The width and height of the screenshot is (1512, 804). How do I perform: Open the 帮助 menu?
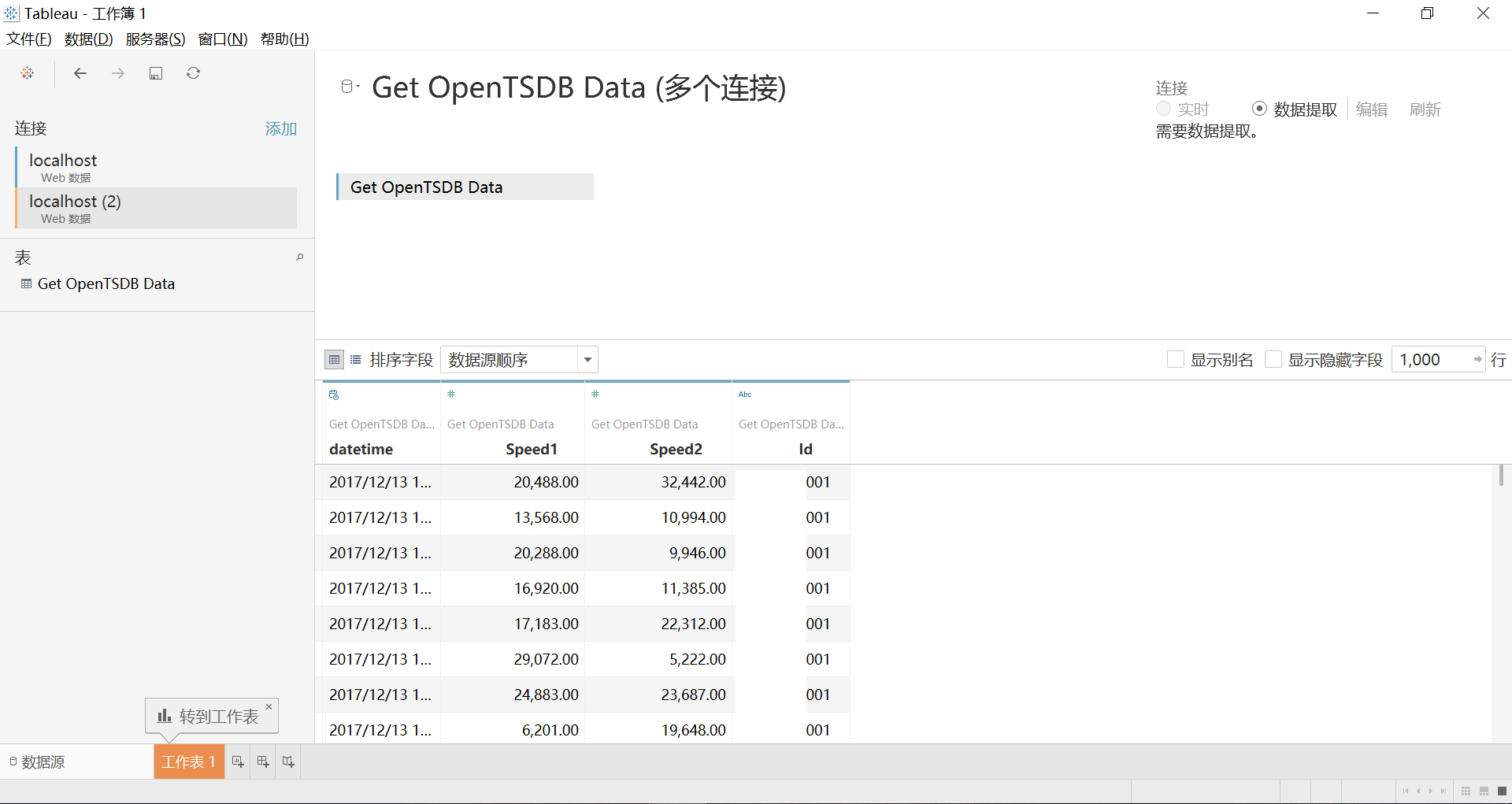pyautogui.click(x=284, y=39)
